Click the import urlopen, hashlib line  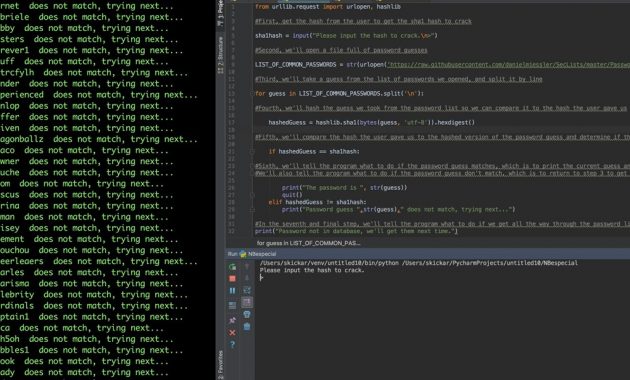(328, 7)
